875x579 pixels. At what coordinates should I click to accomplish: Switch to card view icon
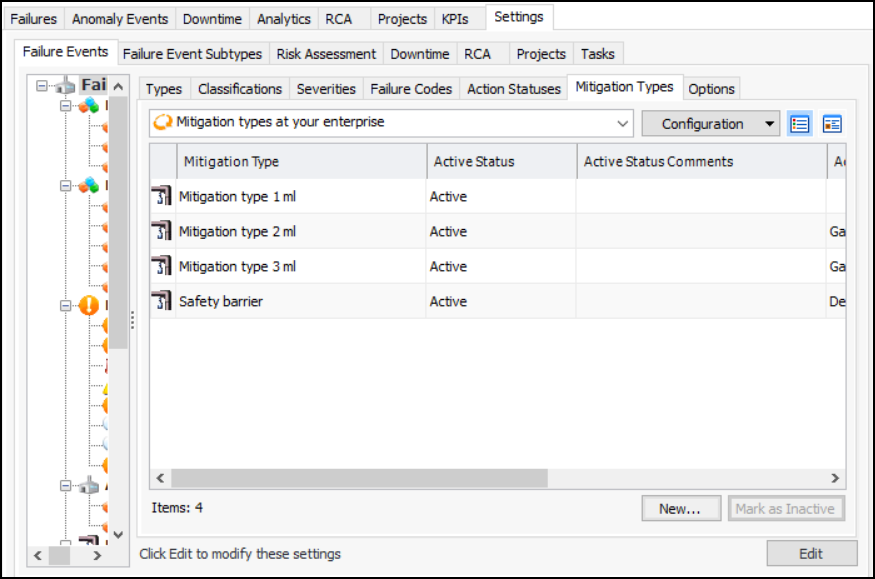point(832,124)
